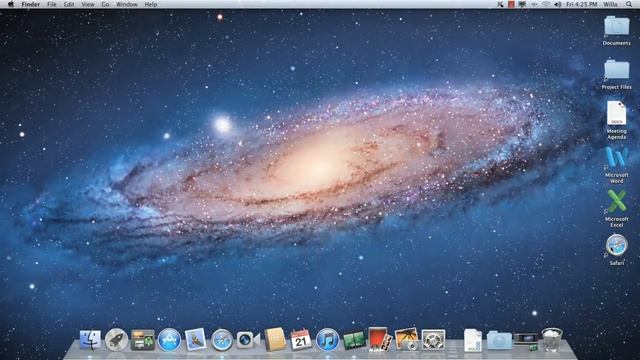The image size is (640, 360).
Task: Open the Downloads folder stack in Dock
Action: point(499,340)
